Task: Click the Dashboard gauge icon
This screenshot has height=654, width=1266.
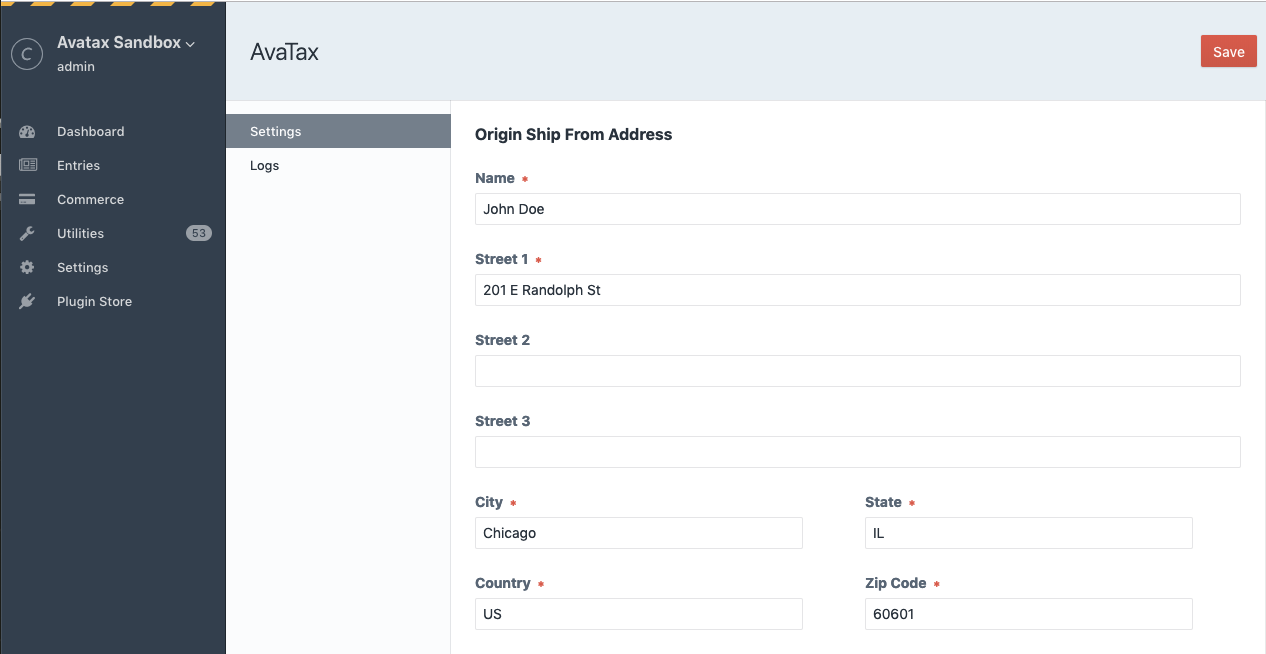Action: point(27,132)
